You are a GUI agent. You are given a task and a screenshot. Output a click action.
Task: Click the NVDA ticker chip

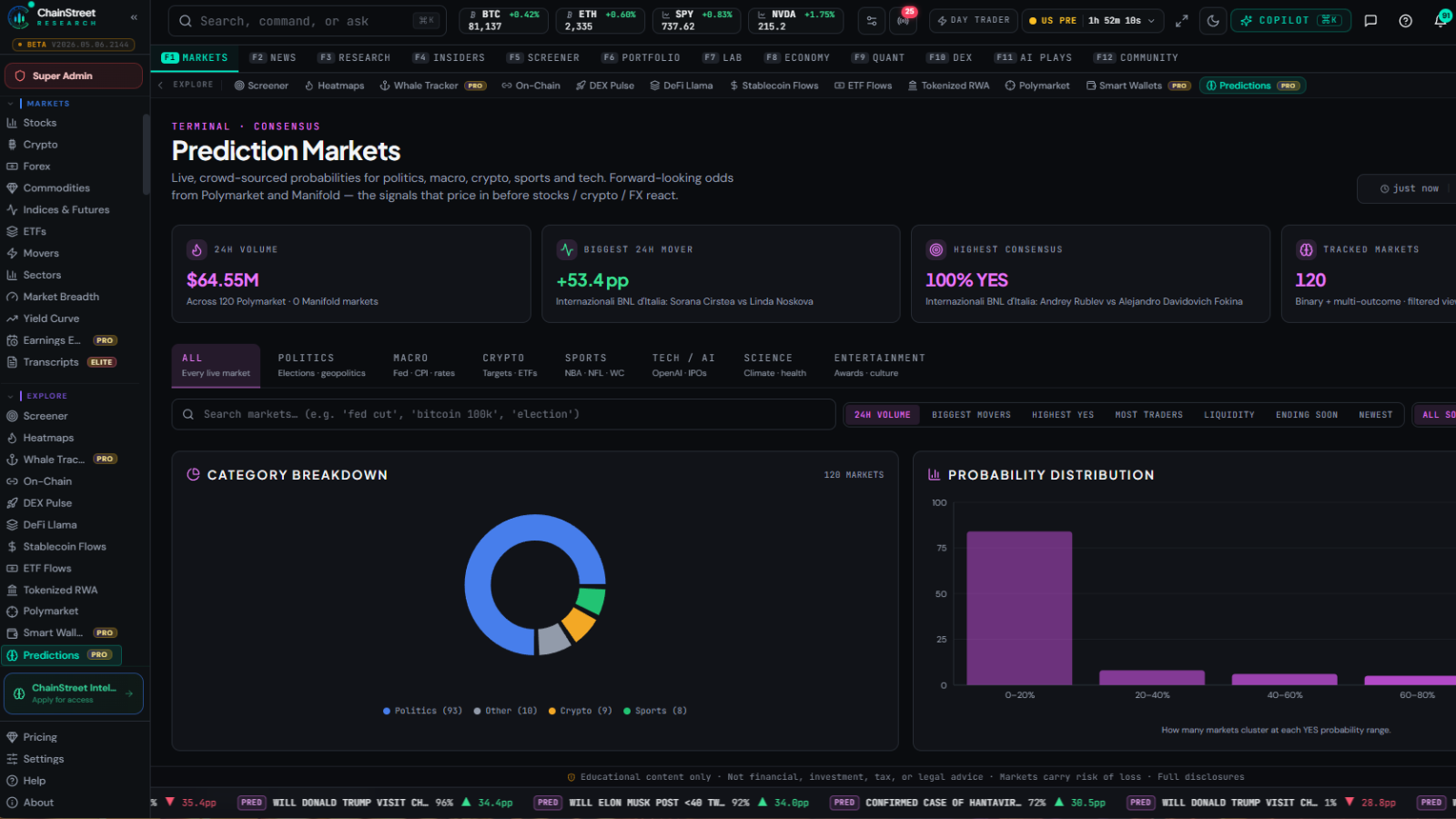point(795,21)
